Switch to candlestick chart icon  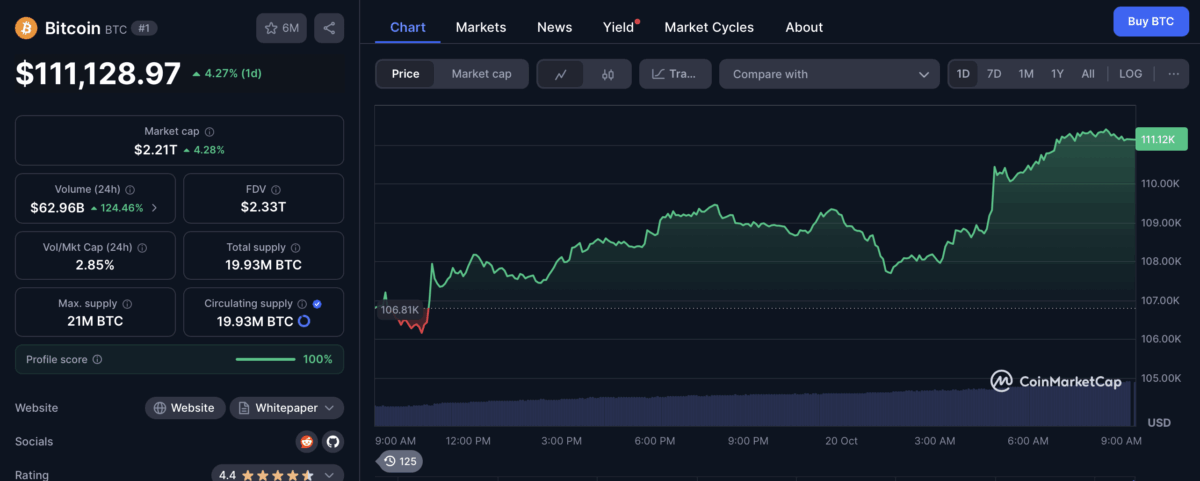607,74
